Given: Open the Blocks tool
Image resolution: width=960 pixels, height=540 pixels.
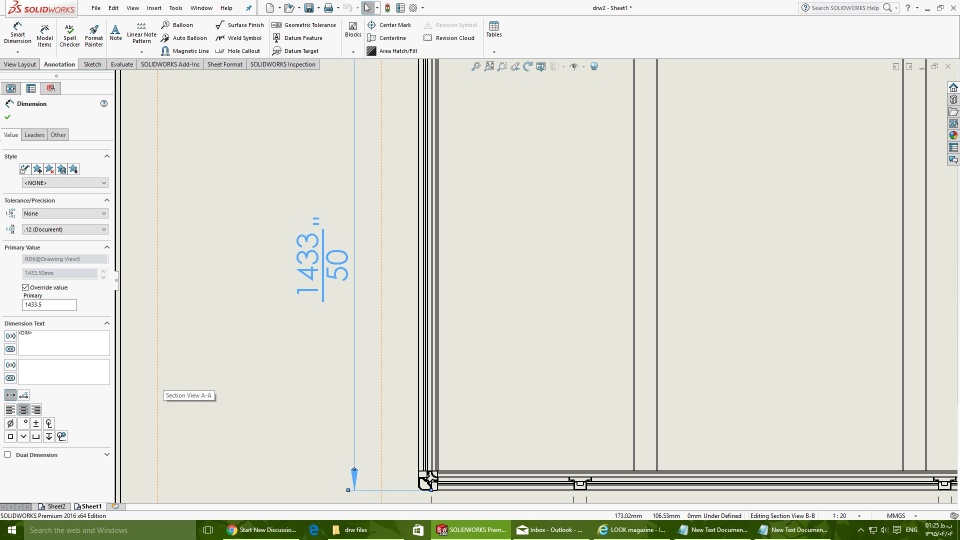Looking at the screenshot, I should [x=353, y=29].
